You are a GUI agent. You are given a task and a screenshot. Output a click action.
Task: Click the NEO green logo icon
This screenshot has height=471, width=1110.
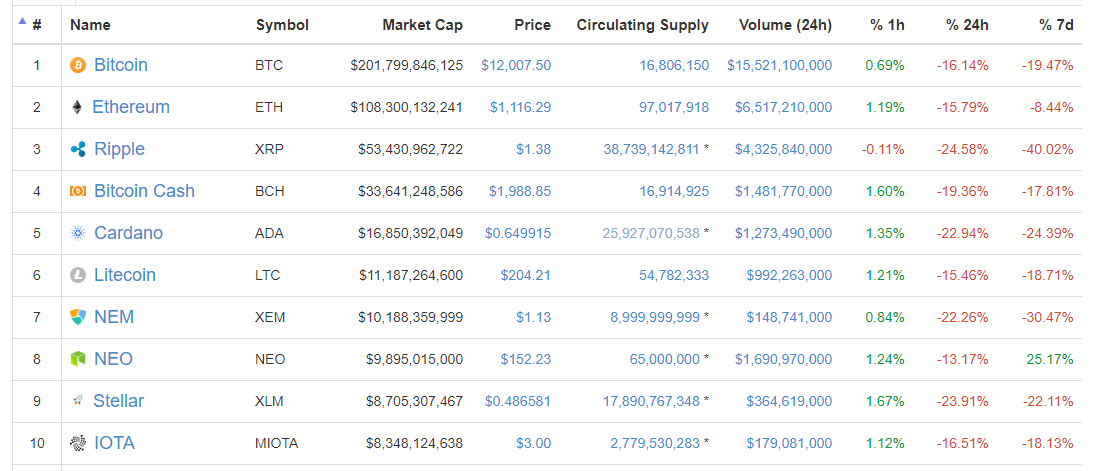coord(78,359)
